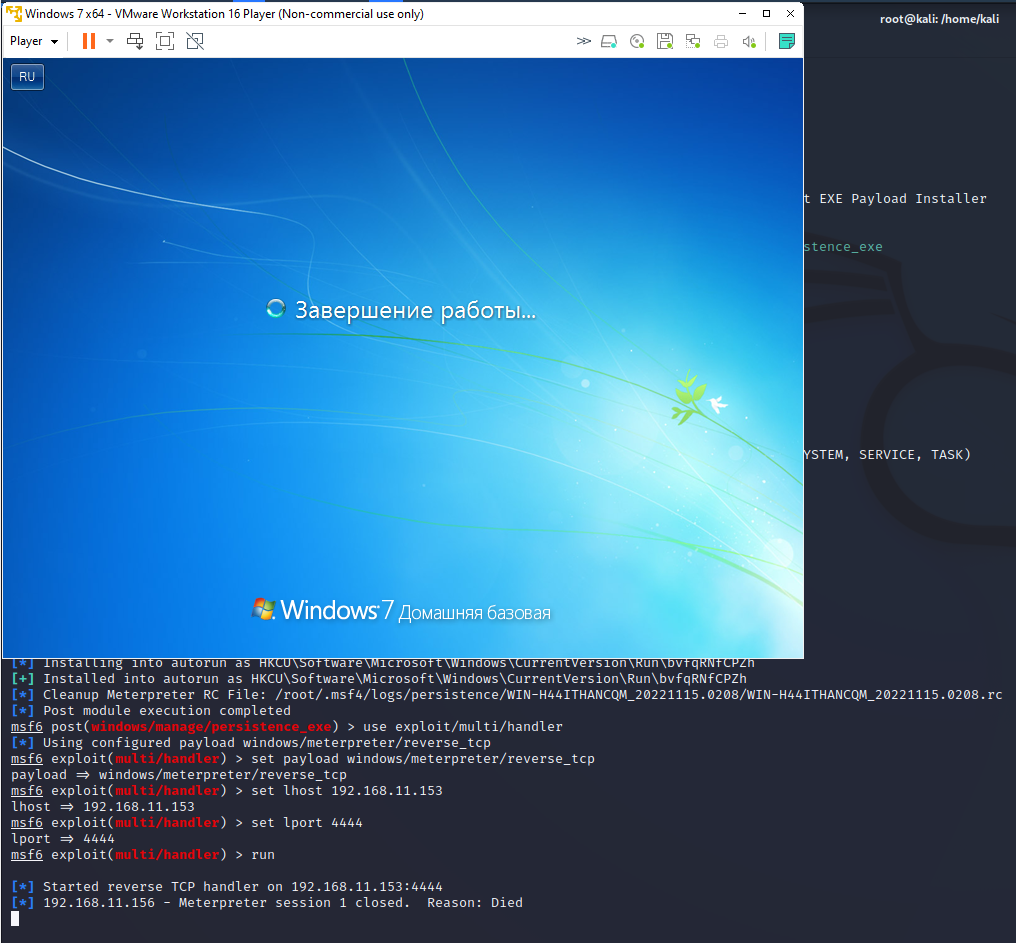Screen dimensions: 1016x943
Task: Click the VMware Player title bar icon
Action: pyautogui.click(x=14, y=14)
